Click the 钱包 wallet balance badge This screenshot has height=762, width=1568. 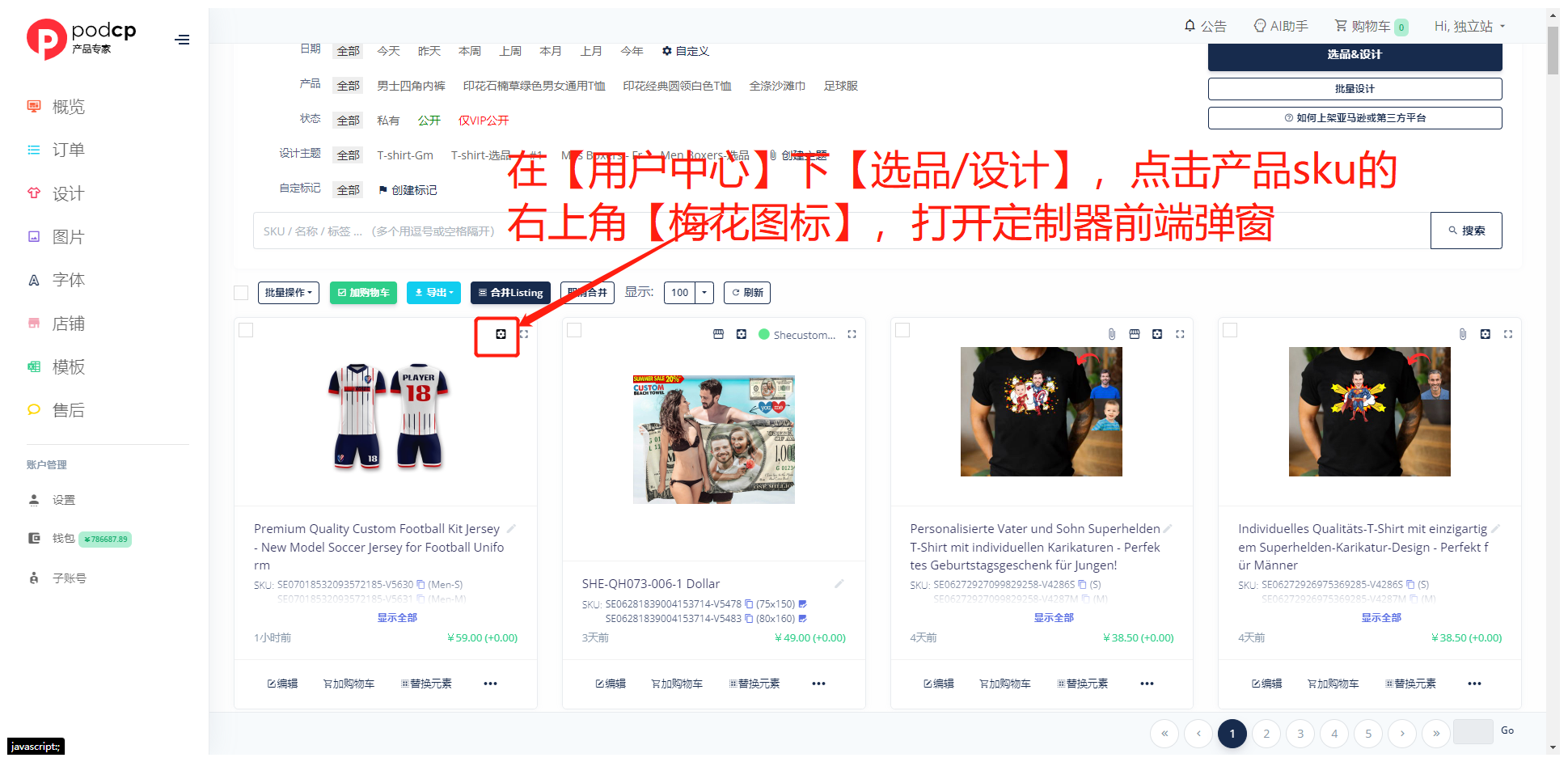(x=105, y=540)
